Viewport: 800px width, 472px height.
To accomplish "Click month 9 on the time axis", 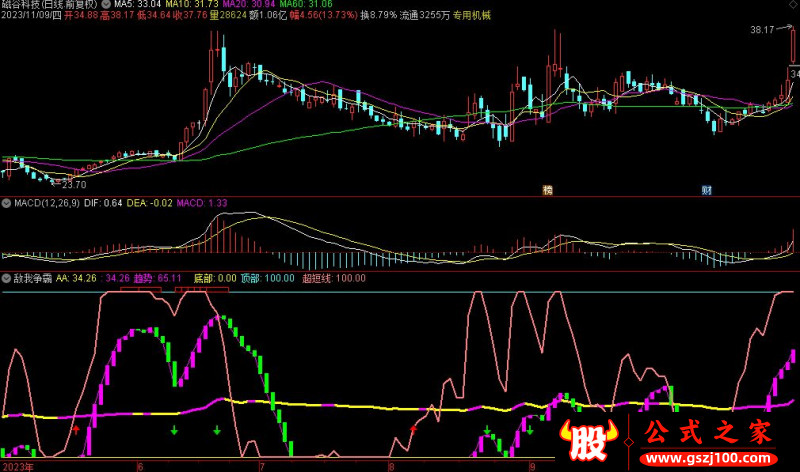I will tap(532, 467).
